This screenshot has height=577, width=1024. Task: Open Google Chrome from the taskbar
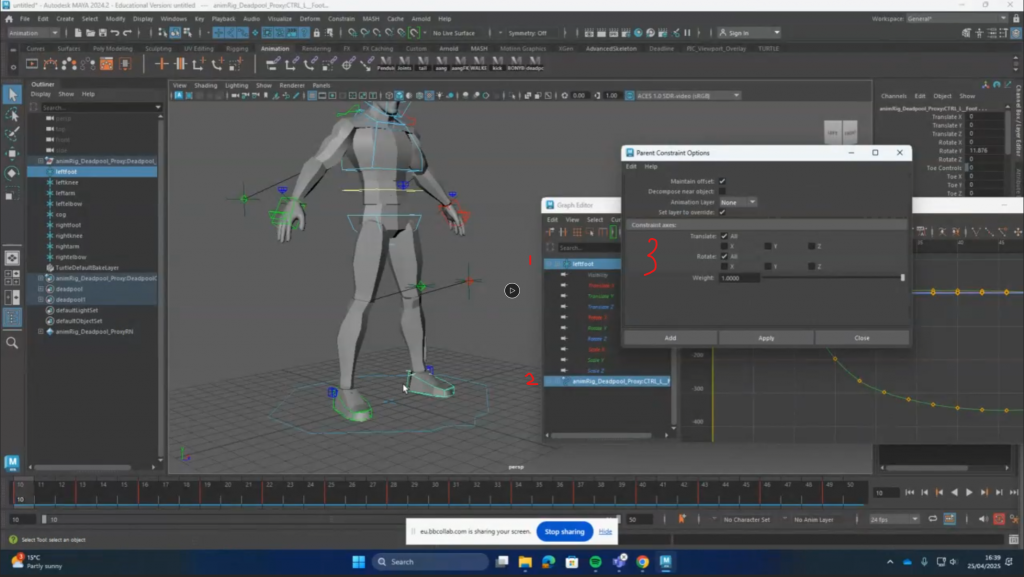[643, 562]
